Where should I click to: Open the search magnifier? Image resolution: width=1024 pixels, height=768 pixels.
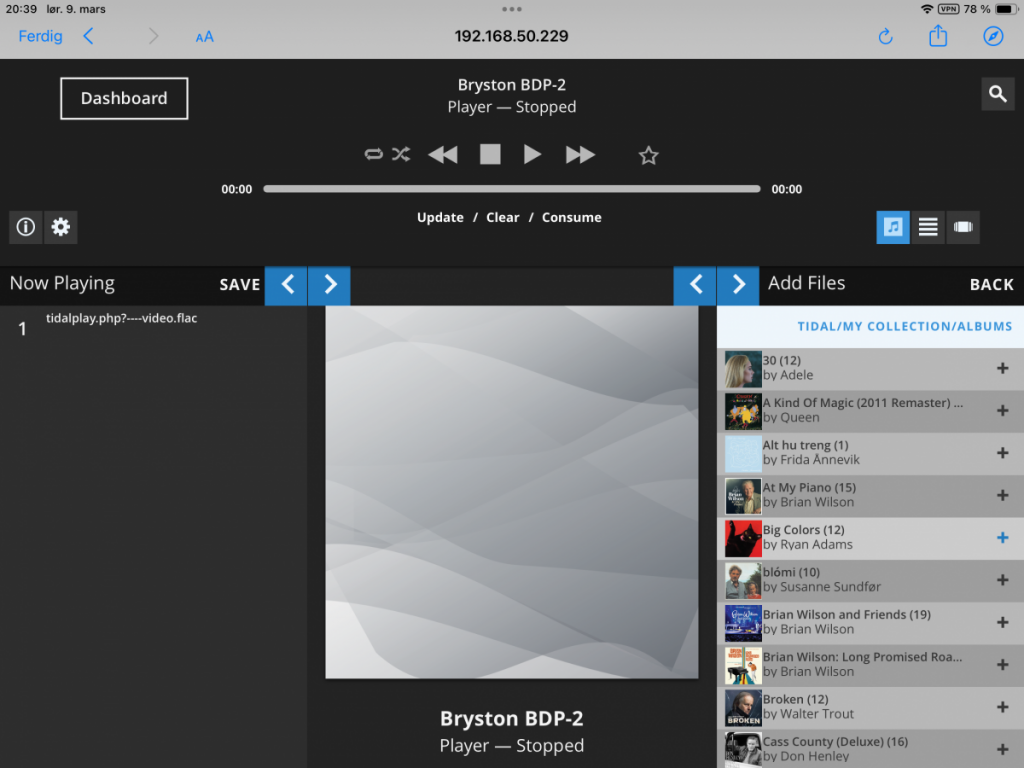click(x=997, y=94)
